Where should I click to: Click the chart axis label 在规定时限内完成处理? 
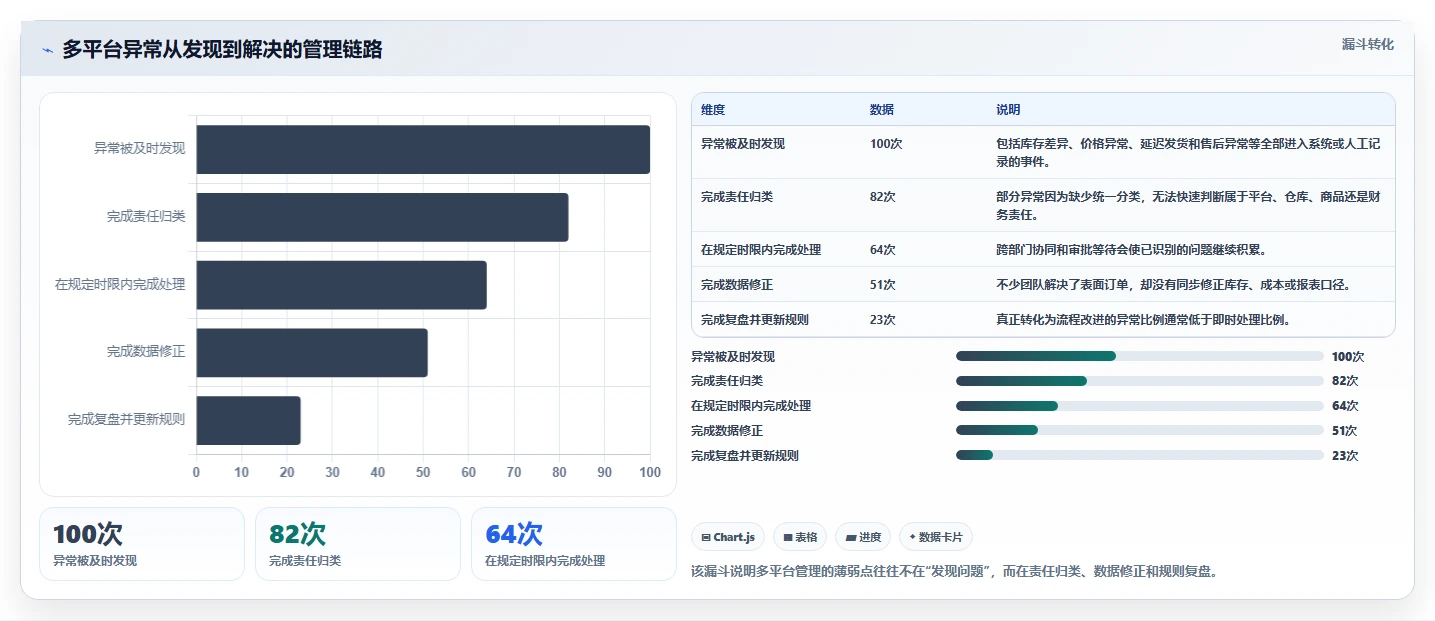click(120, 284)
